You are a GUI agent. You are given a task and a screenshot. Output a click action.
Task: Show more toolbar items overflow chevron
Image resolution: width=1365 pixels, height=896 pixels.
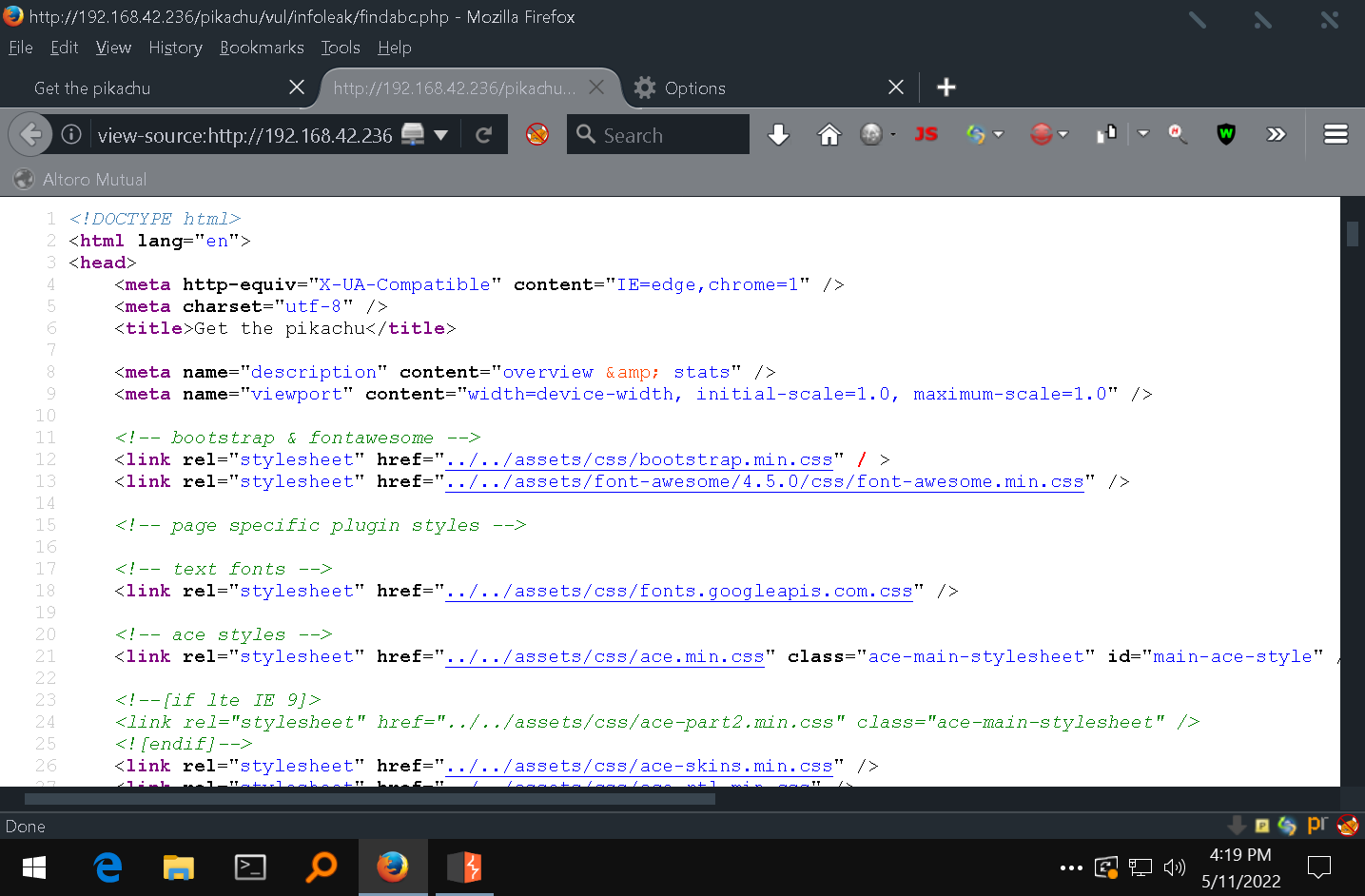pyautogui.click(x=1277, y=135)
